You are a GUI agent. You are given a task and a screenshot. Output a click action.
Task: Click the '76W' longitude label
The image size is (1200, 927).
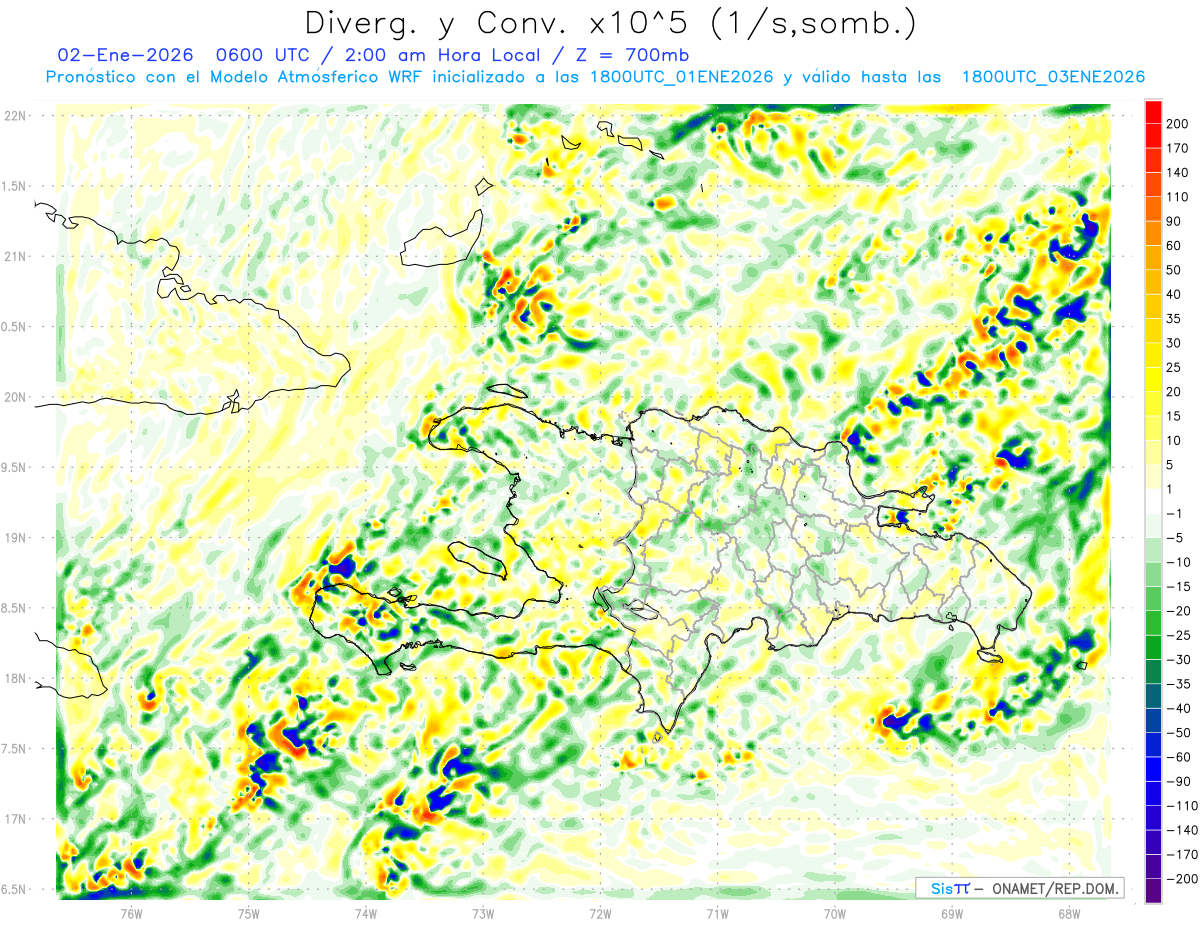click(x=131, y=913)
